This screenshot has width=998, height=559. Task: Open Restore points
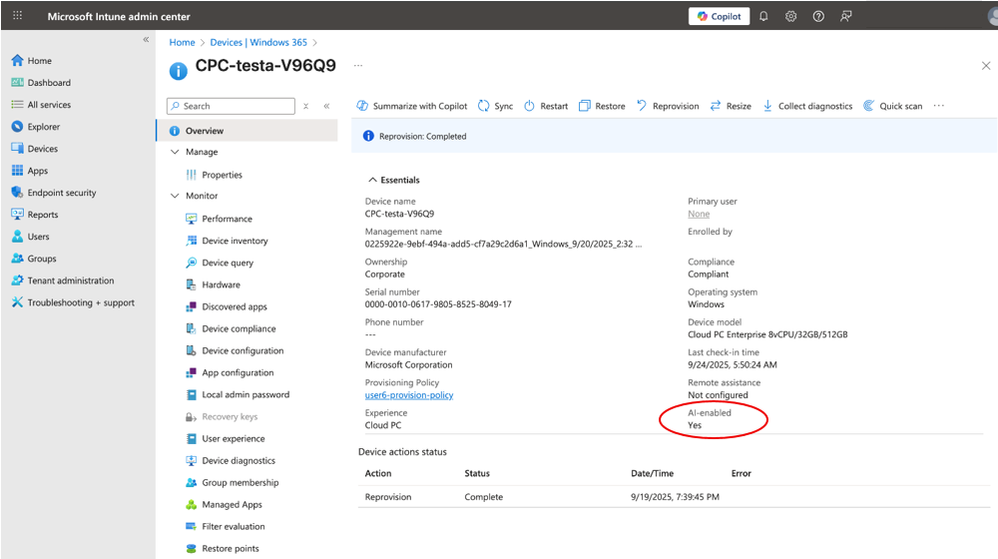pyautogui.click(x=222, y=548)
